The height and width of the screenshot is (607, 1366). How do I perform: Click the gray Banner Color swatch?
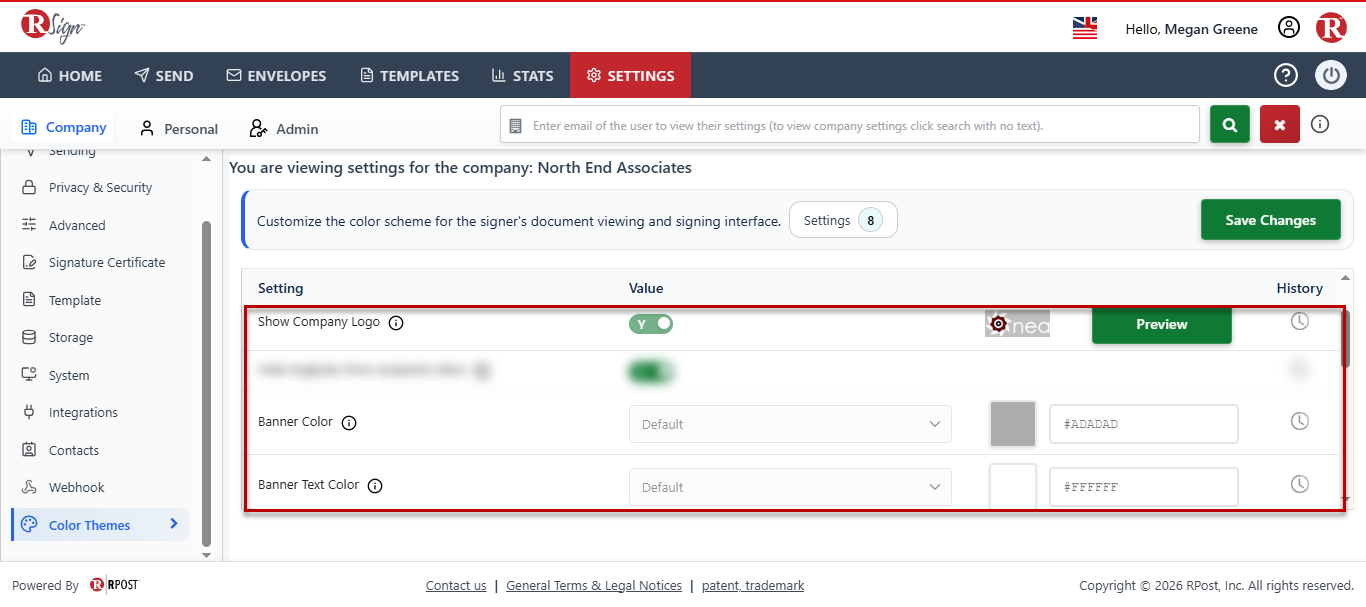[x=1013, y=424]
